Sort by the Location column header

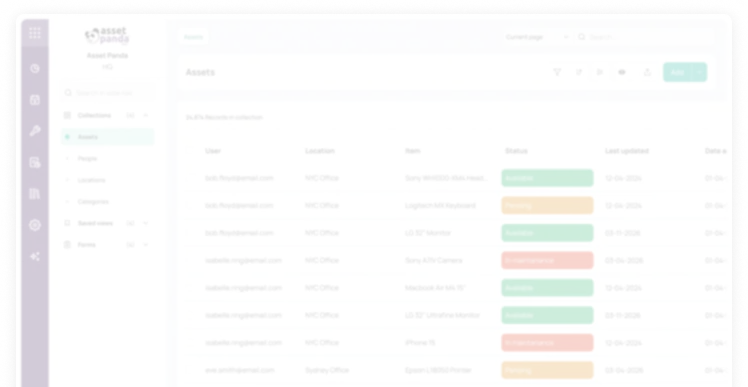[x=320, y=151]
